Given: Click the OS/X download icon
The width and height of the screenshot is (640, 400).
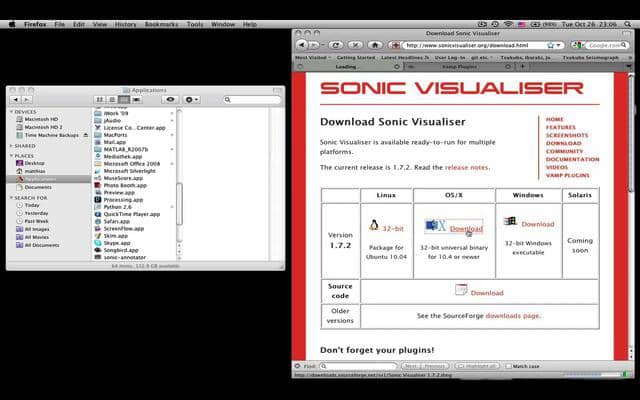Looking at the screenshot, I should (435, 226).
